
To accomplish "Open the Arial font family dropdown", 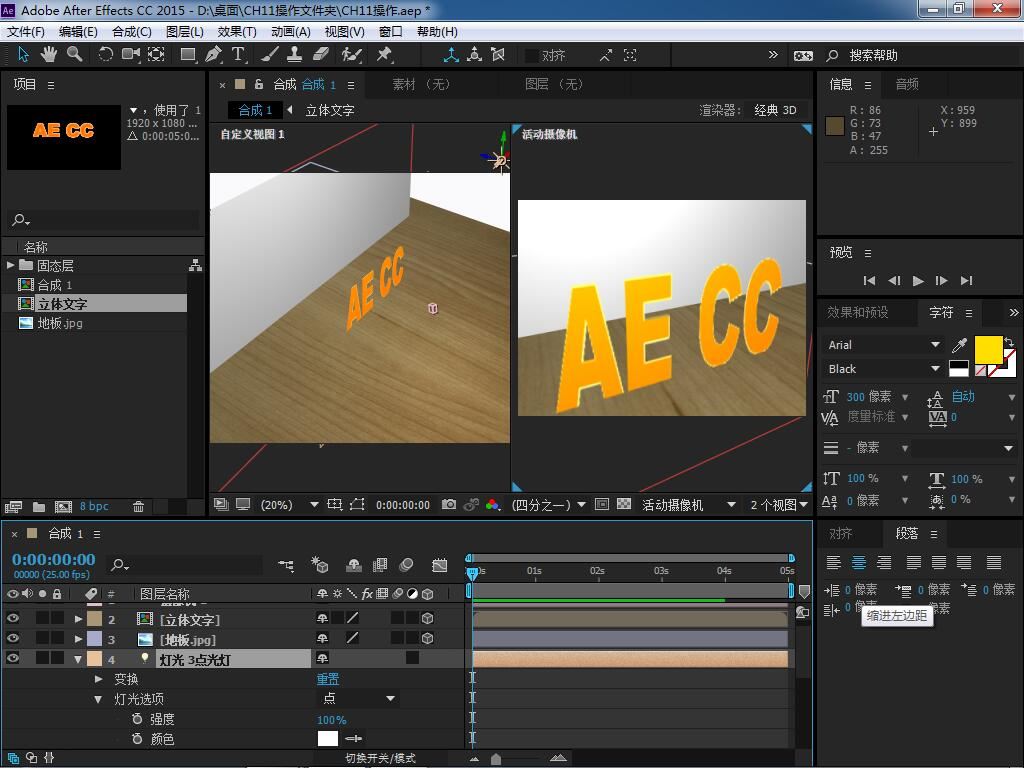I will pos(884,345).
